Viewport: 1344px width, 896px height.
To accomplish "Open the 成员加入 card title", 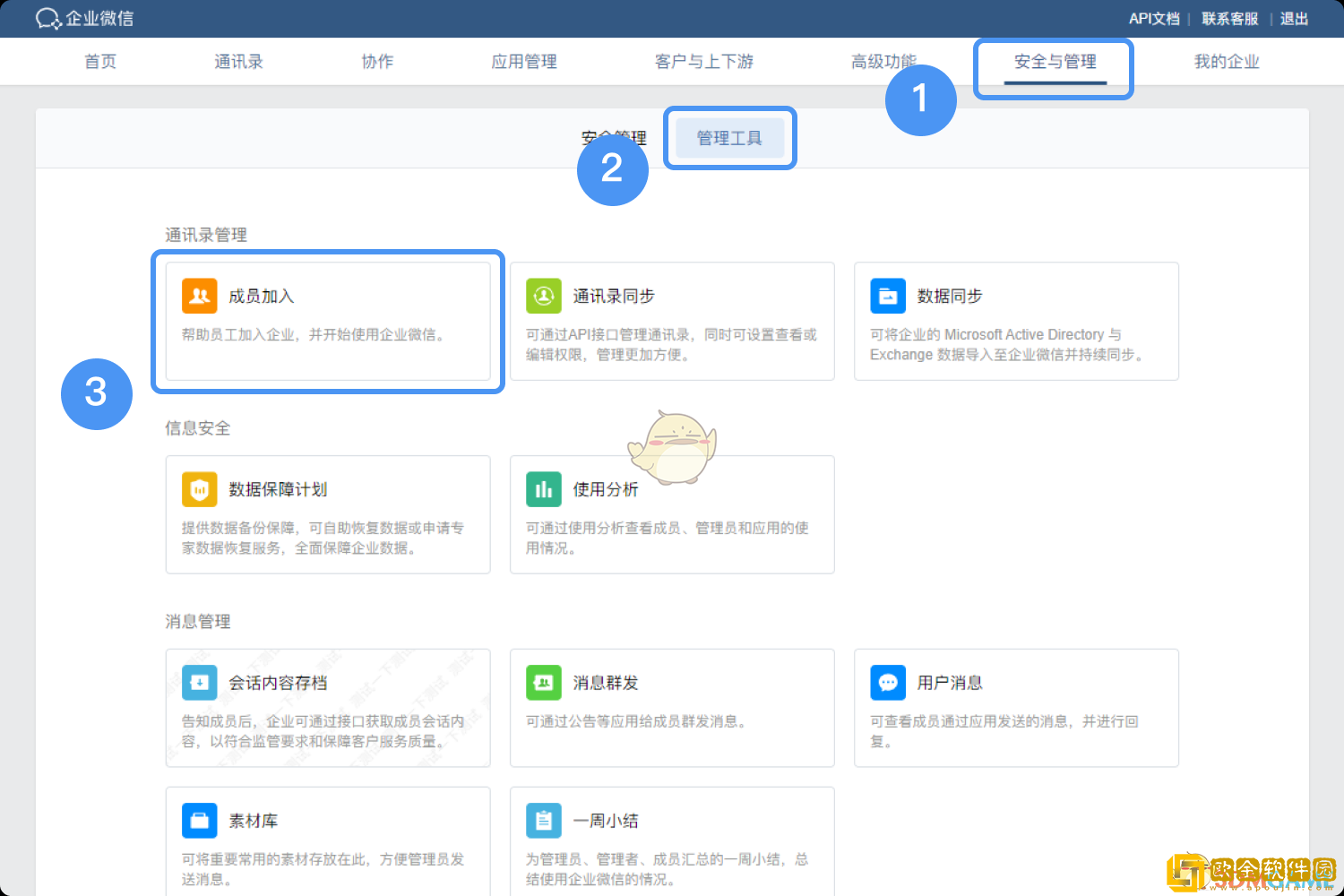I will pos(262,297).
